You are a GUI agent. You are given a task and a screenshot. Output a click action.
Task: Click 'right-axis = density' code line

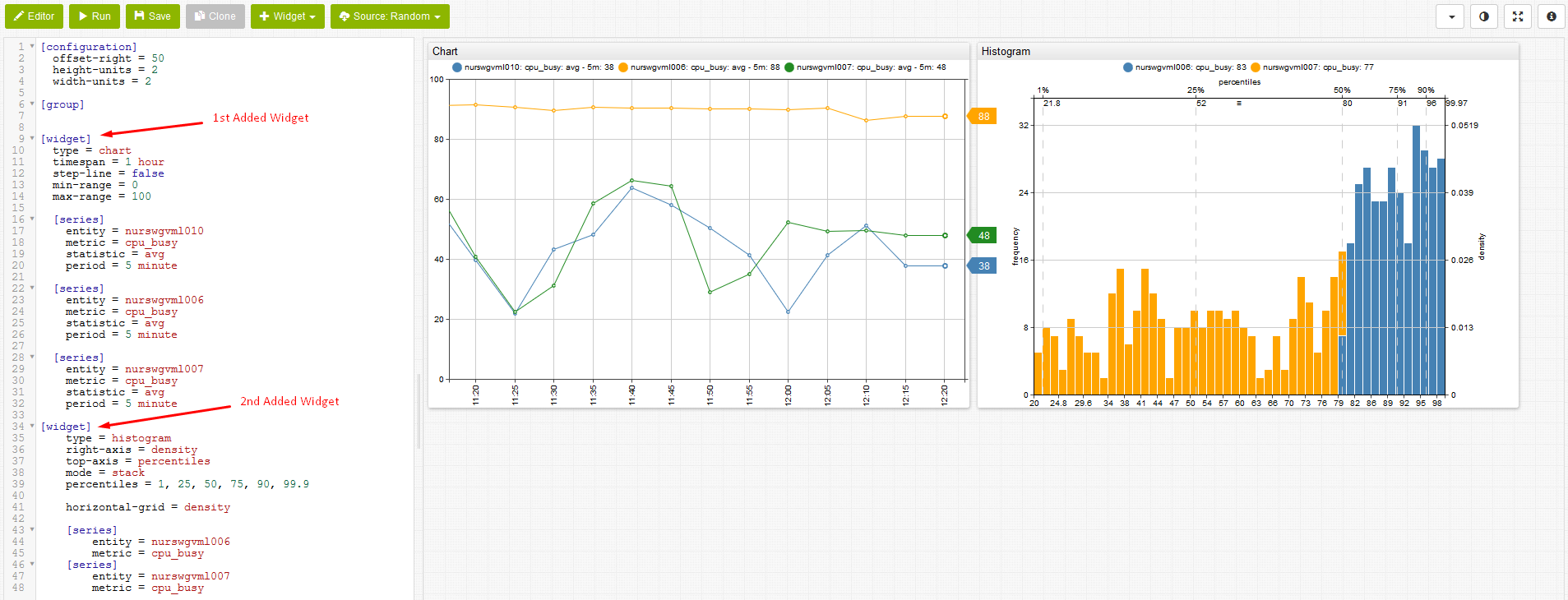click(132, 450)
